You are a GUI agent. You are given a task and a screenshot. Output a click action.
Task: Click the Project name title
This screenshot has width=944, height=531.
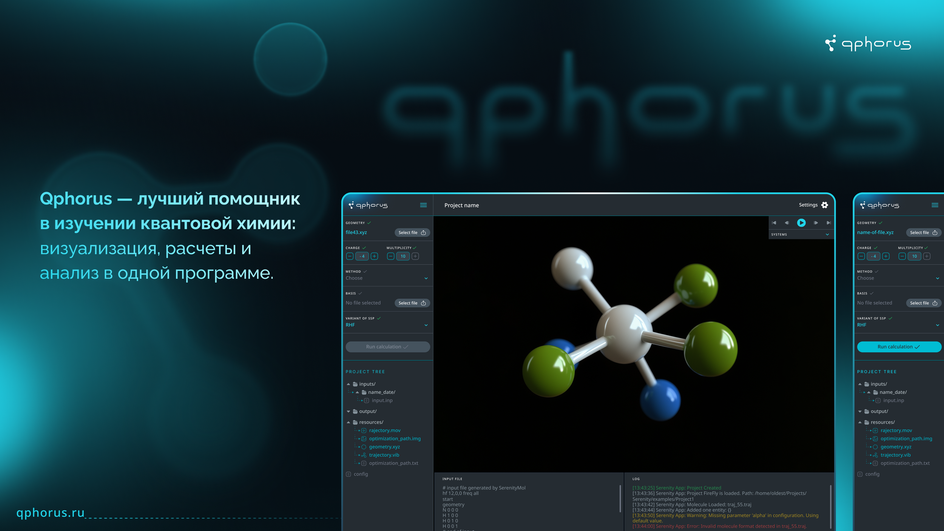click(462, 205)
